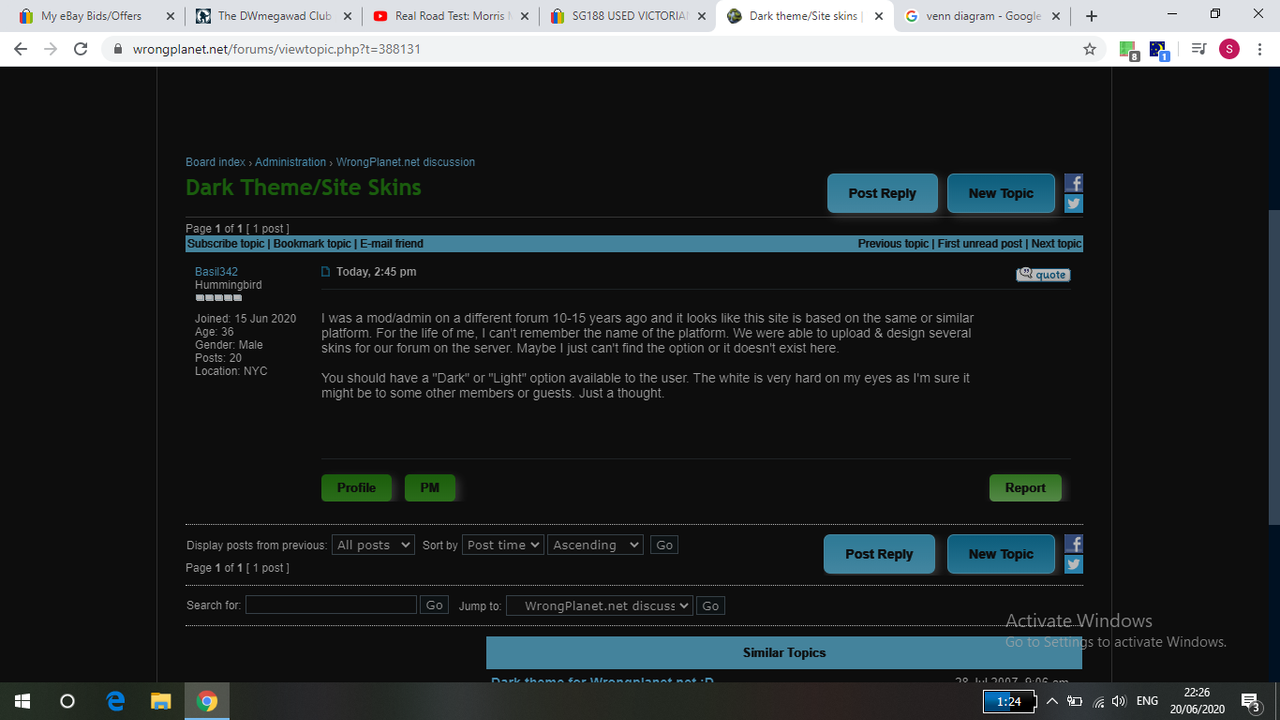1280x720 pixels.
Task: Click the site padlock icon in address bar
Action: 118,49
